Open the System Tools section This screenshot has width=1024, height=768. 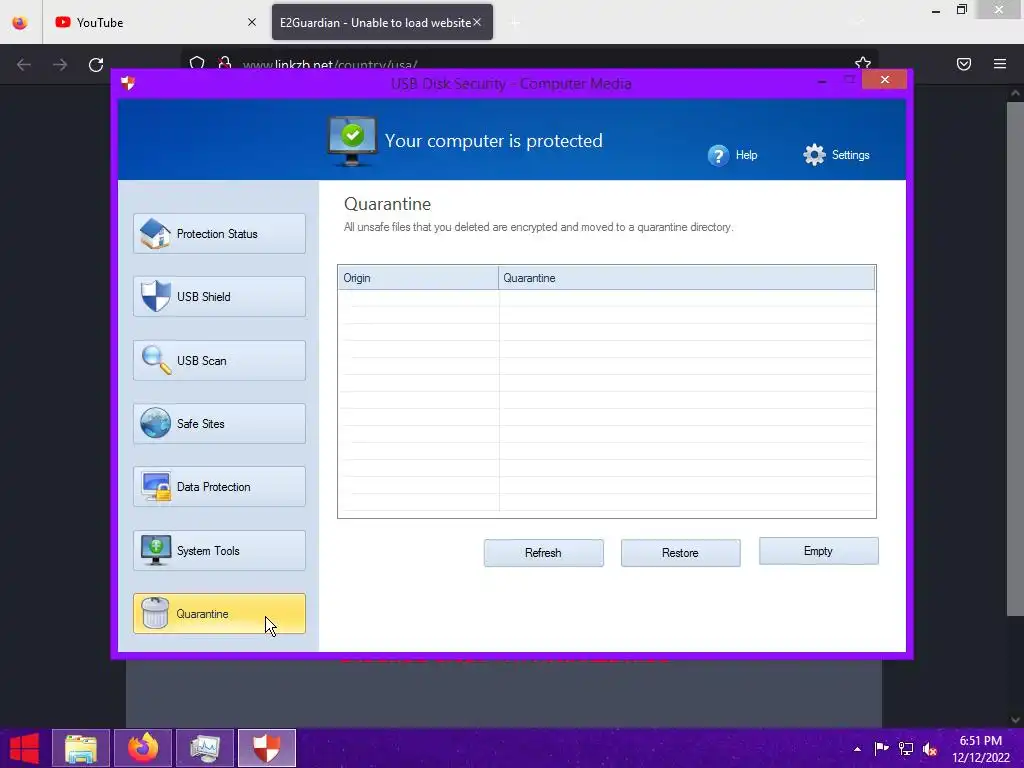[219, 551]
